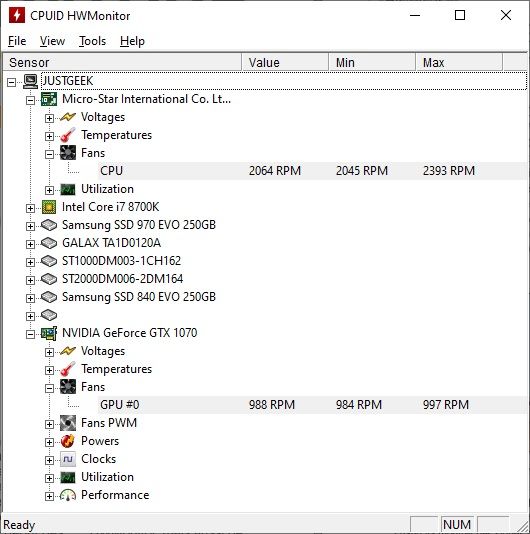
Task: Expand the Powers node
Action: [x=49, y=442]
